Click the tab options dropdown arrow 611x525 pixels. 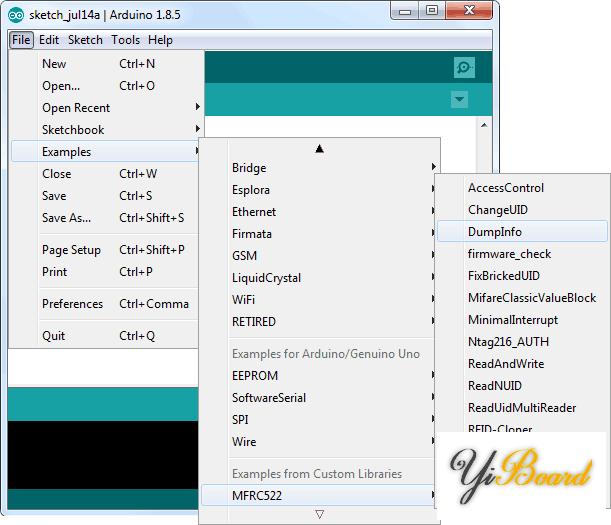coord(459,99)
